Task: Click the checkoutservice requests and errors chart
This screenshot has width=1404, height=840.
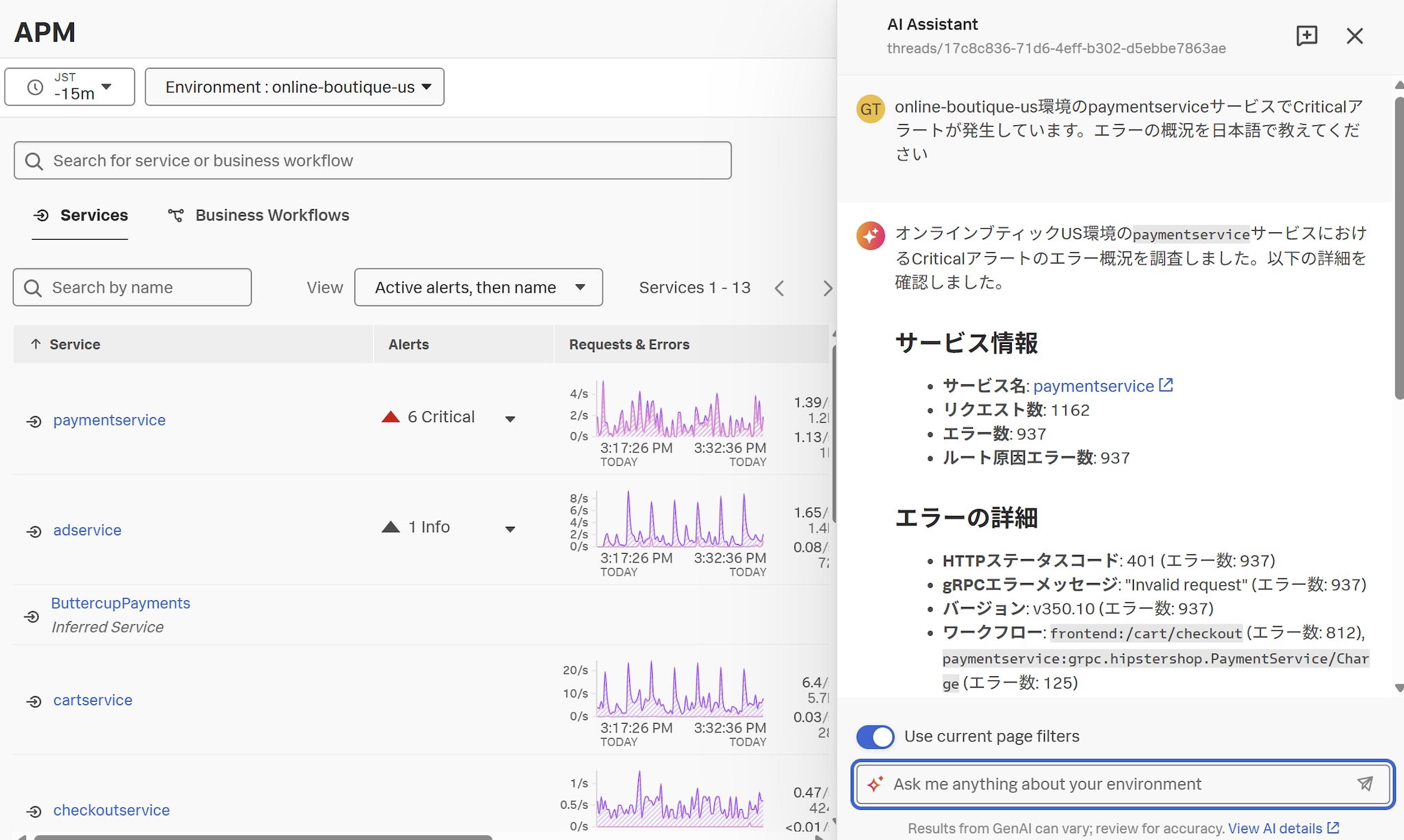Action: 680,799
